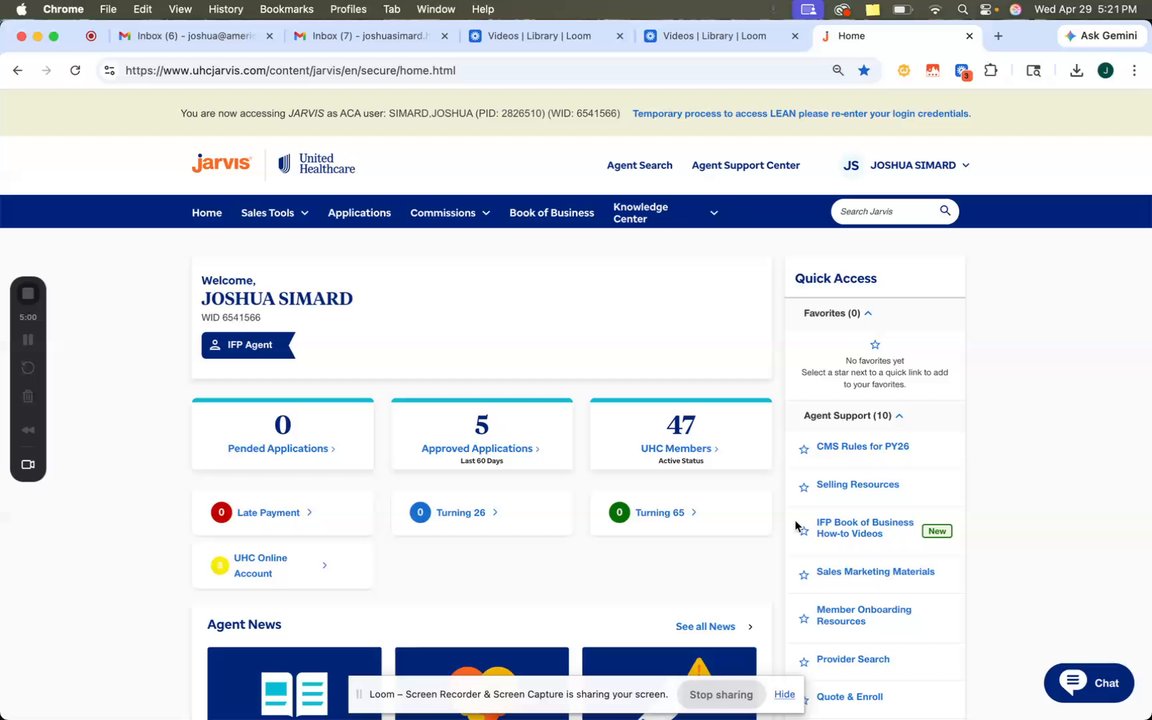
Task: Switch to Gmail Inbox (7) tab
Action: [371, 36]
